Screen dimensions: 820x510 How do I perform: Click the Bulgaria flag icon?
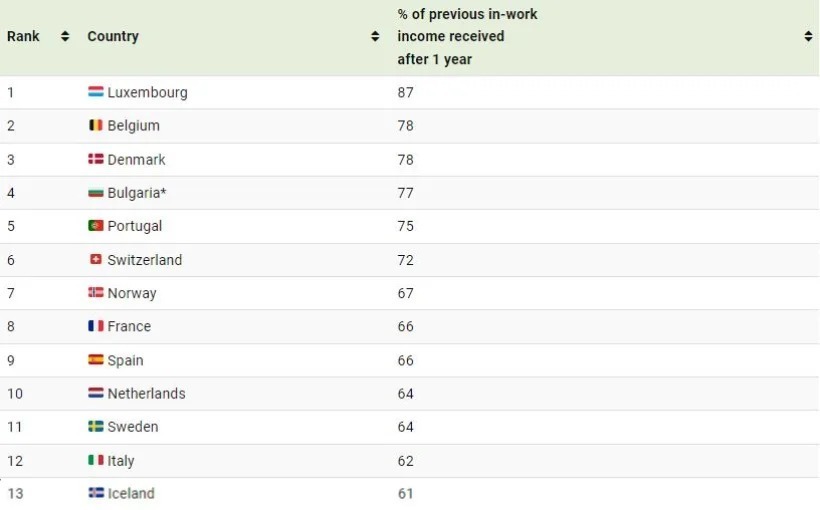pyautogui.click(x=96, y=192)
